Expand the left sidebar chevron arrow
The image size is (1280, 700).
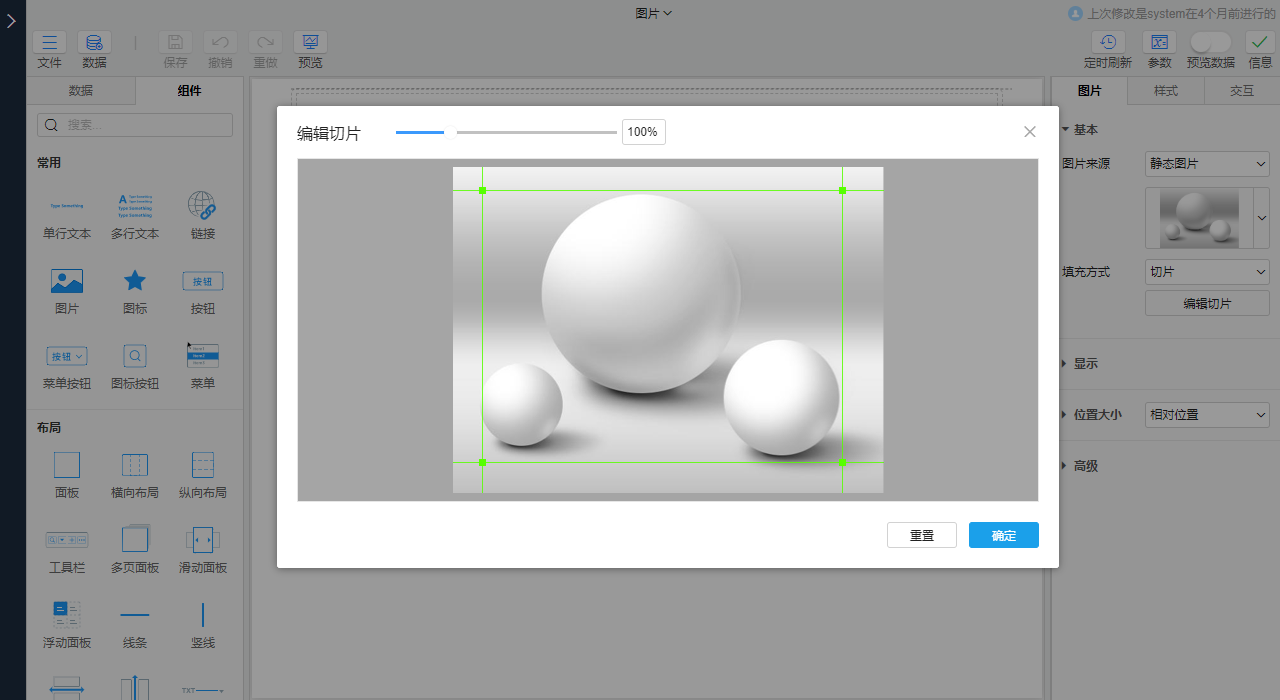pyautogui.click(x=11, y=20)
